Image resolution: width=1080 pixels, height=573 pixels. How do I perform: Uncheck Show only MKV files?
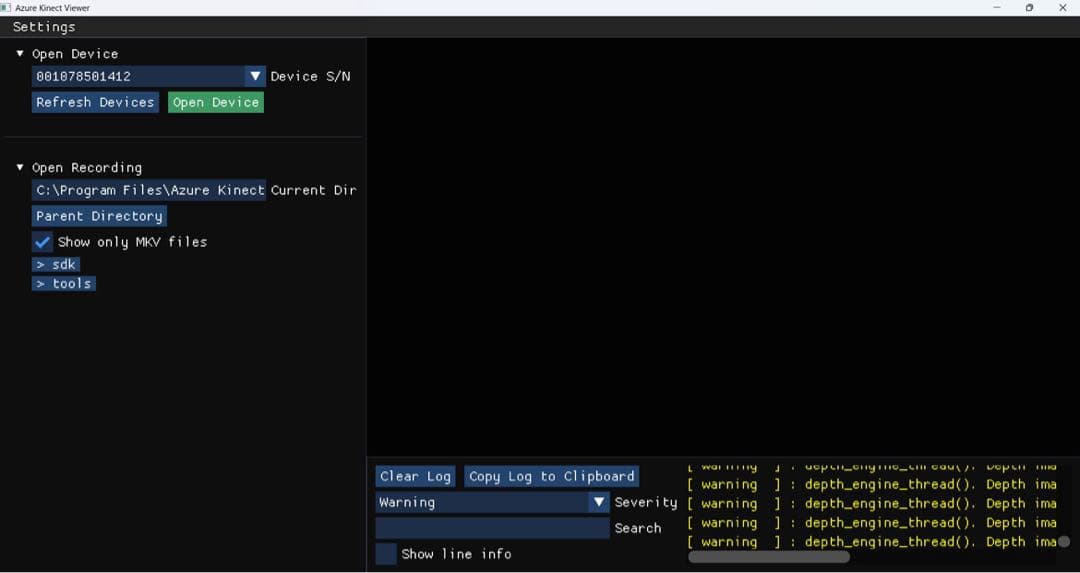pos(43,242)
